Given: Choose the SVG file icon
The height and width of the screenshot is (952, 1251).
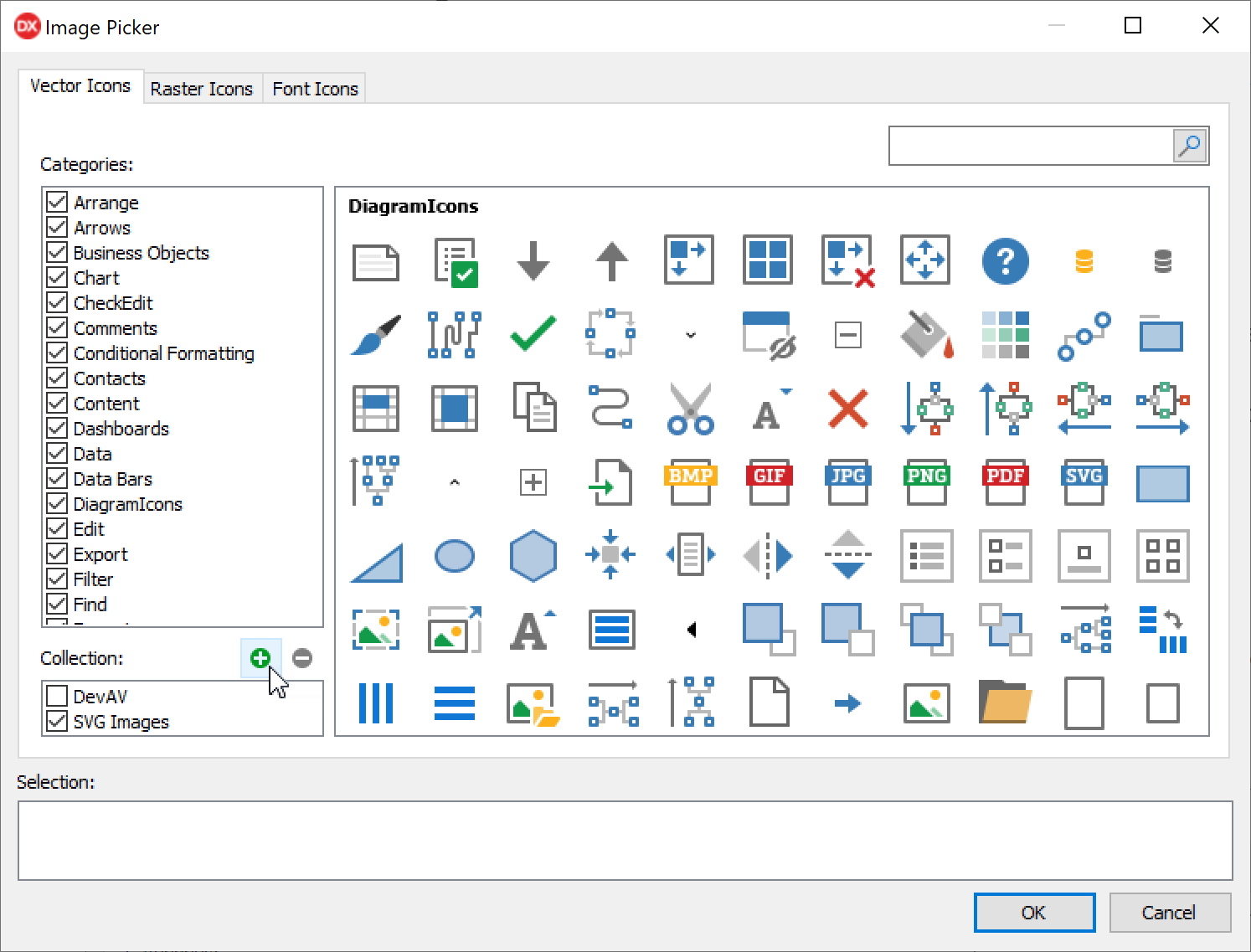Looking at the screenshot, I should click(1084, 482).
